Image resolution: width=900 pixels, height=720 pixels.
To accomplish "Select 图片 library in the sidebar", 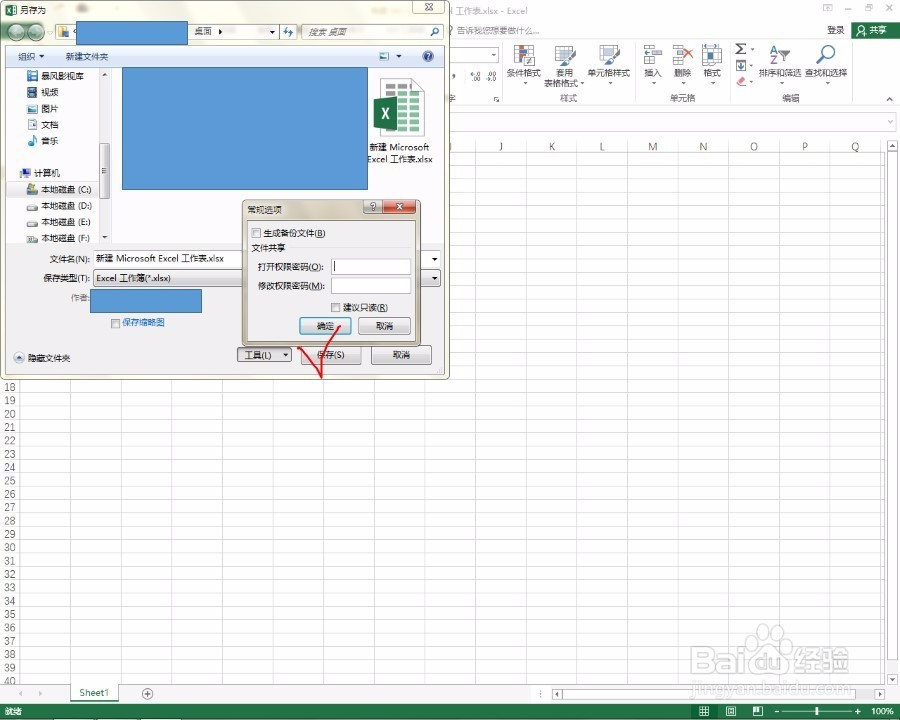I will click(42, 109).
